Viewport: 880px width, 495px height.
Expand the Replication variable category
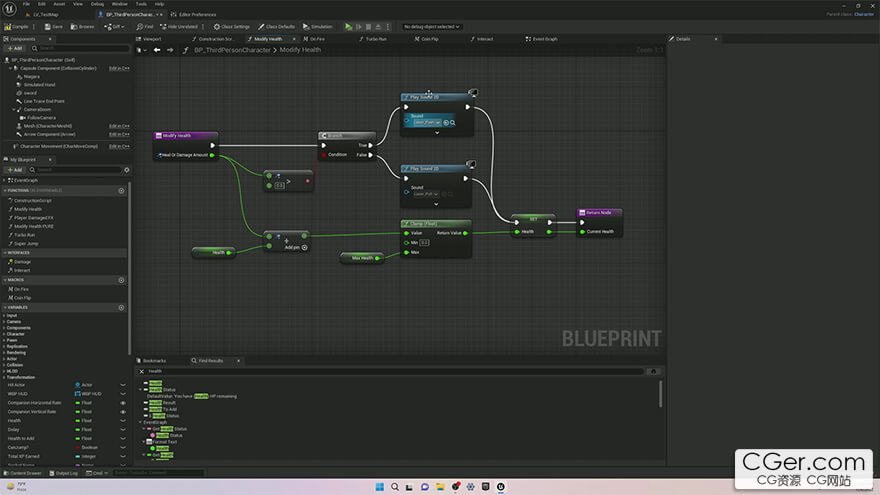point(4,346)
